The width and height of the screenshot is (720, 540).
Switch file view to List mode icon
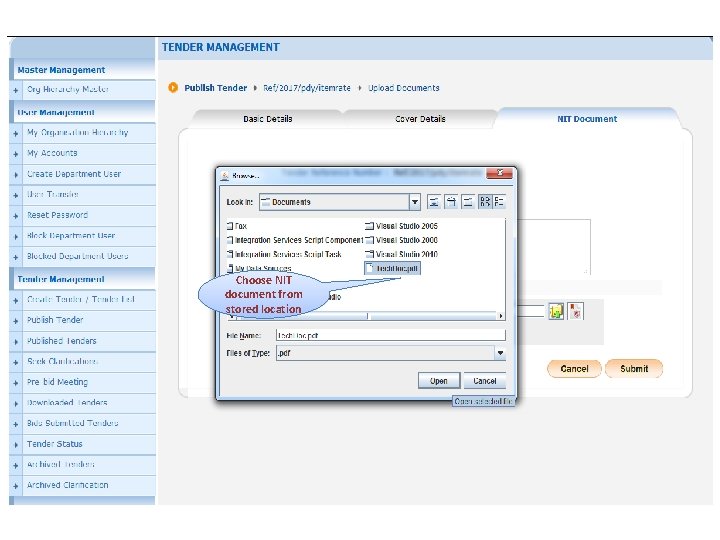pyautogui.click(x=485, y=202)
